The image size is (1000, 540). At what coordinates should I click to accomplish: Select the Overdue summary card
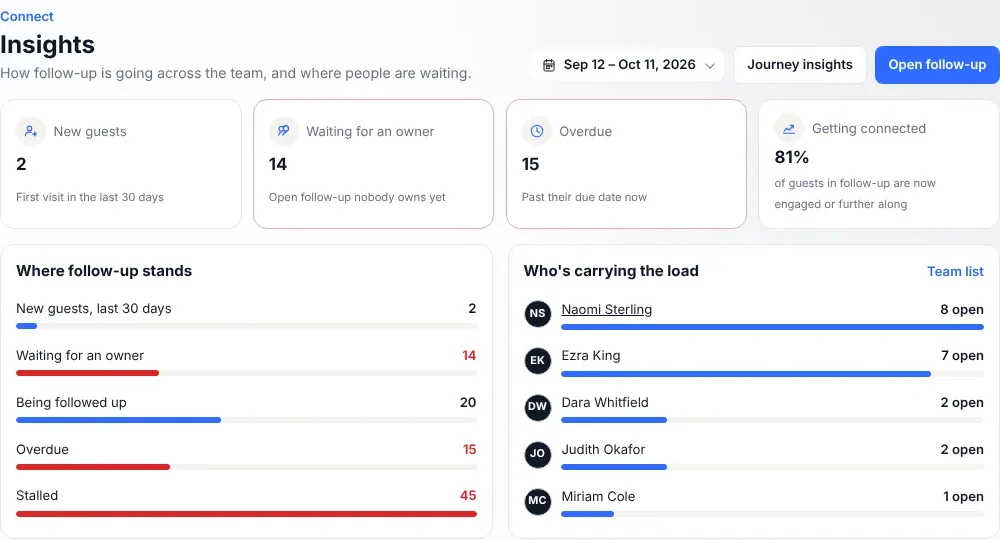coord(626,164)
